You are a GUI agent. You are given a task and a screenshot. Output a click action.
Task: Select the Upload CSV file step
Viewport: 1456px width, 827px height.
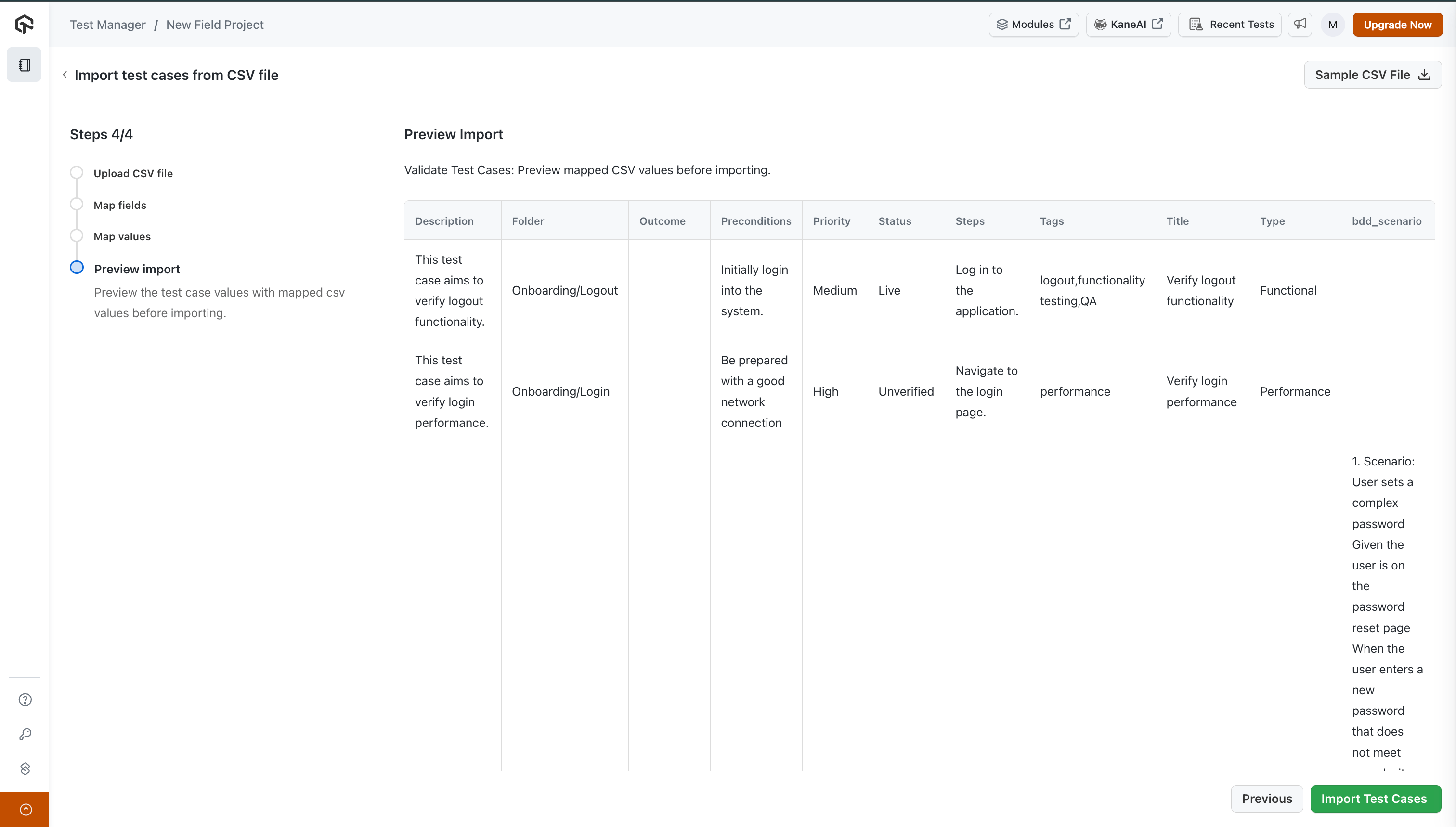pos(133,173)
